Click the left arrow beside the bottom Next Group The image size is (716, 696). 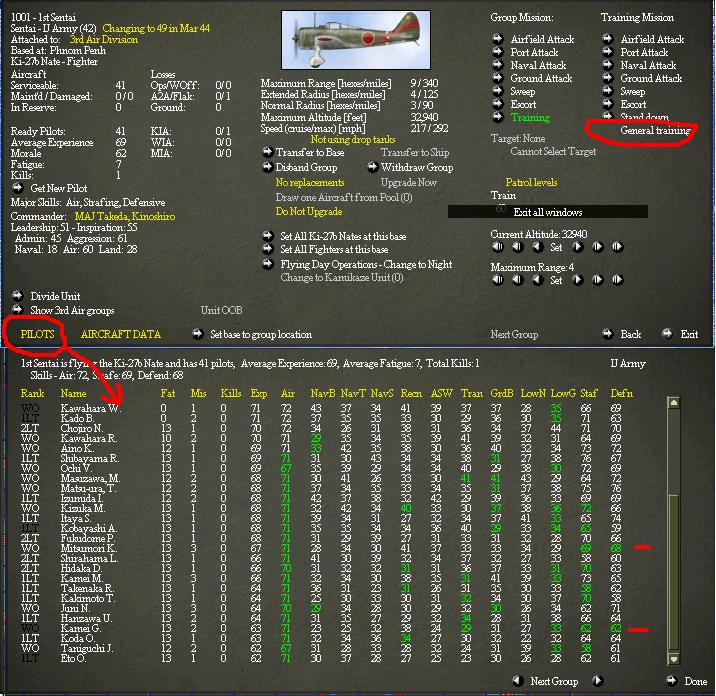517,680
